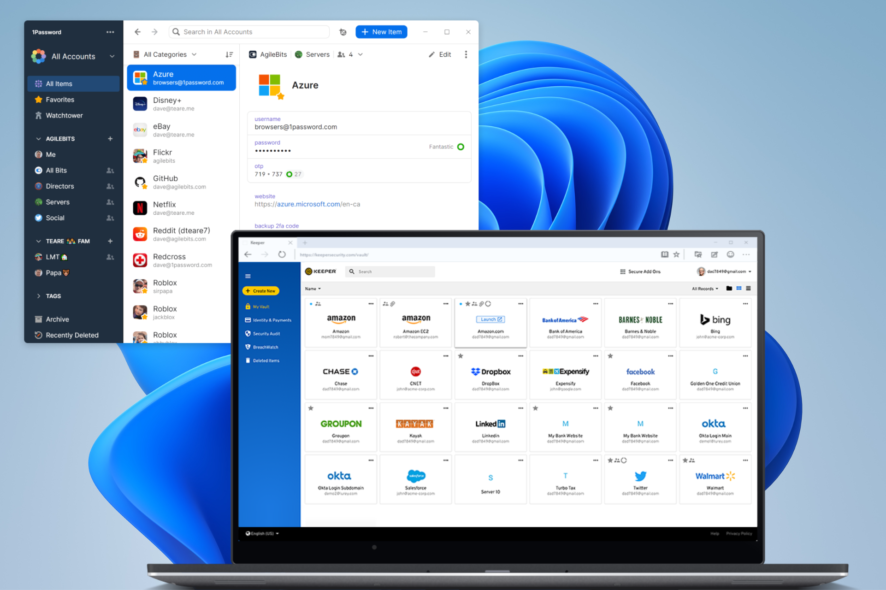Go back in the 1Password window
Viewport: 886px width, 590px height.
(x=137, y=32)
